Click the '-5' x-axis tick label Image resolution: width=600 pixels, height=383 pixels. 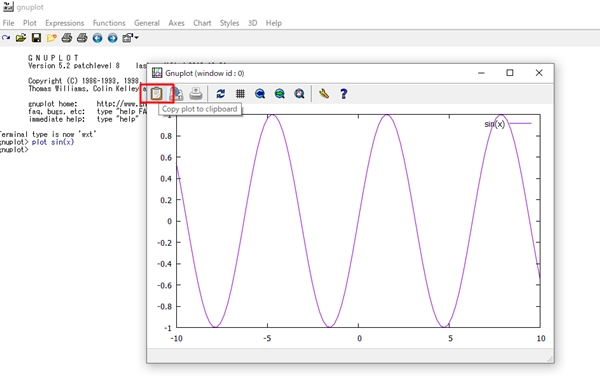click(267, 338)
